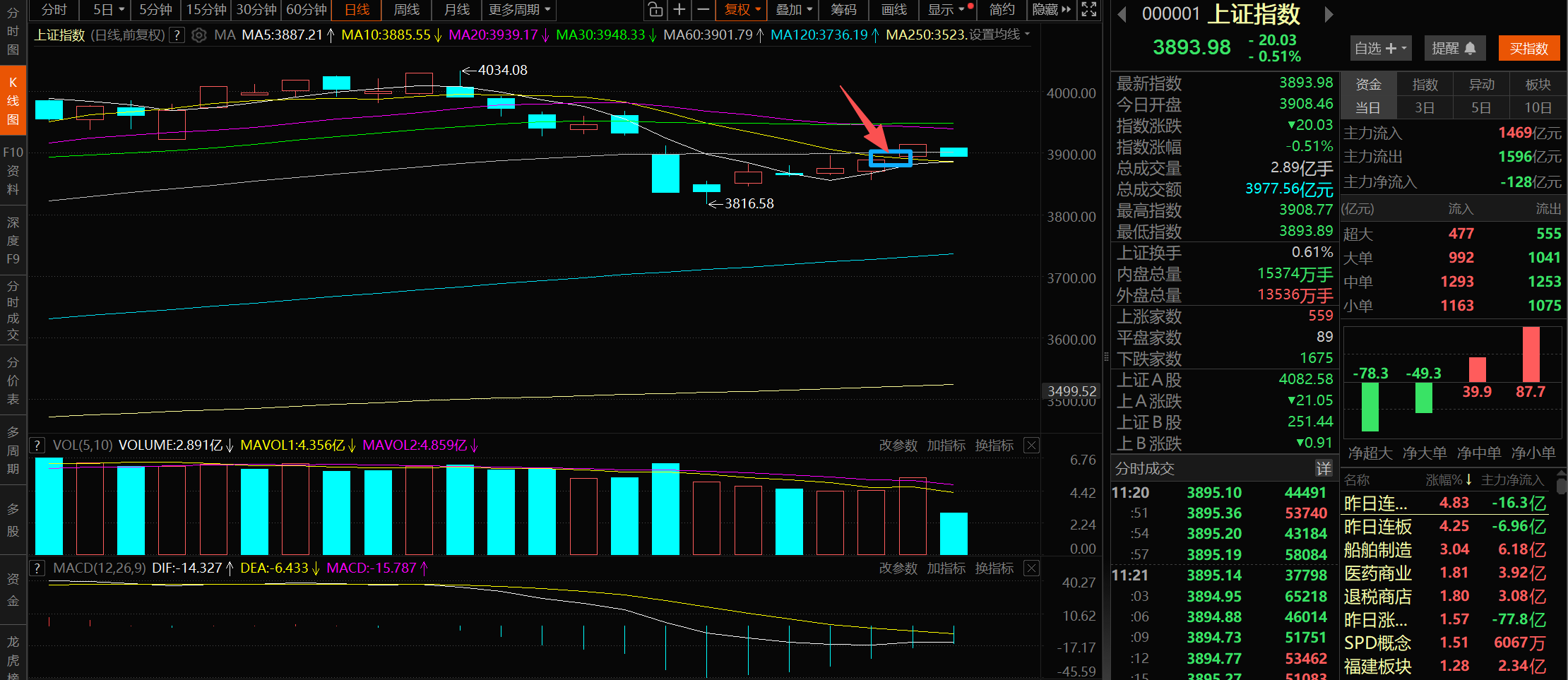Open help for 上证指数 main chart
The image size is (1568, 680).
178,35
